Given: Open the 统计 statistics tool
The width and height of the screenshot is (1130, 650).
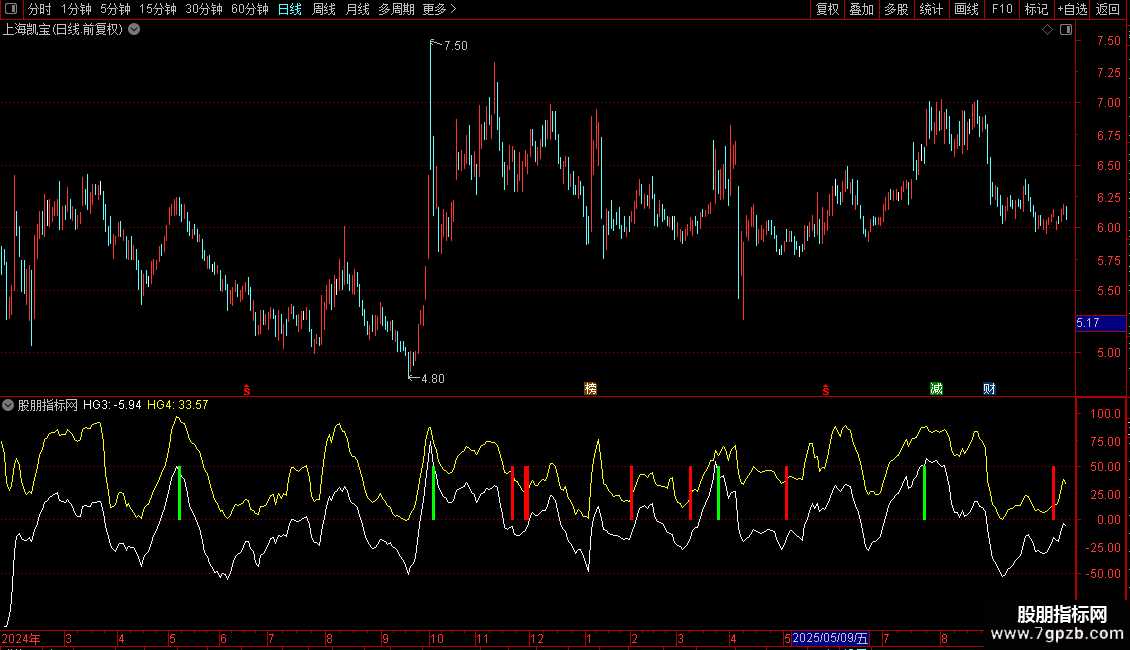Looking at the screenshot, I should (931, 9).
